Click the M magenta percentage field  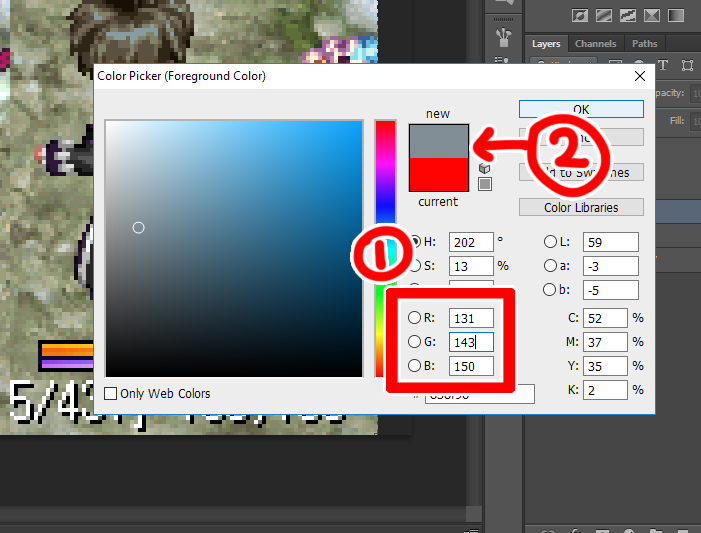(605, 342)
